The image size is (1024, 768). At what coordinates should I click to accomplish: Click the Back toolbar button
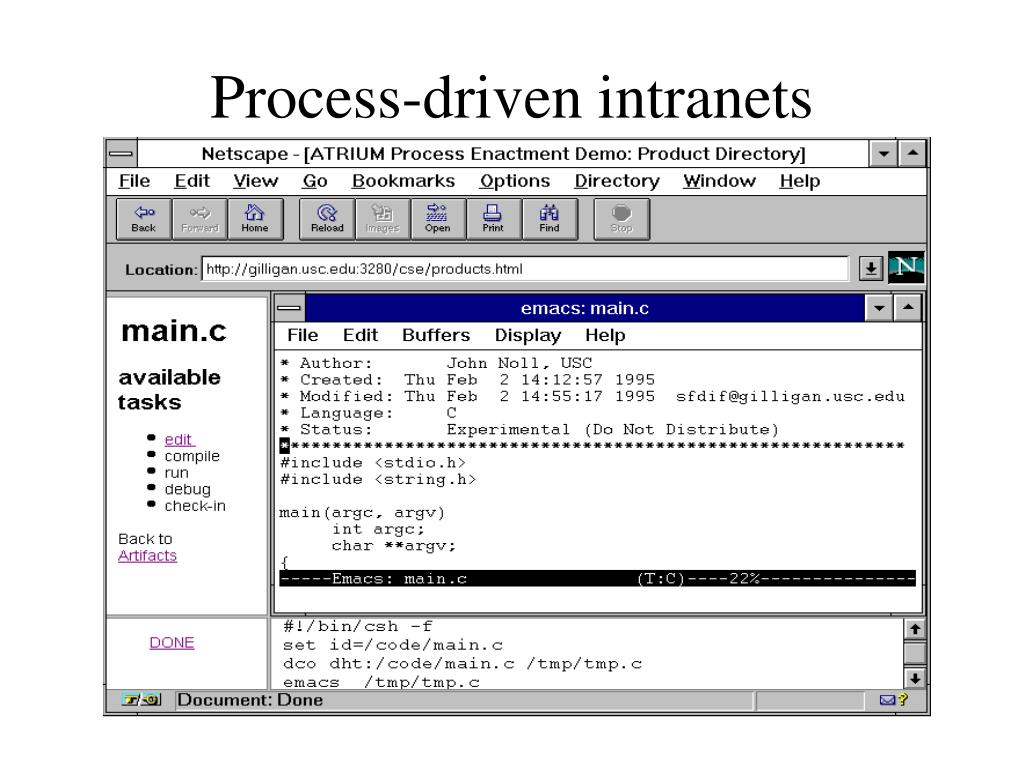144,219
